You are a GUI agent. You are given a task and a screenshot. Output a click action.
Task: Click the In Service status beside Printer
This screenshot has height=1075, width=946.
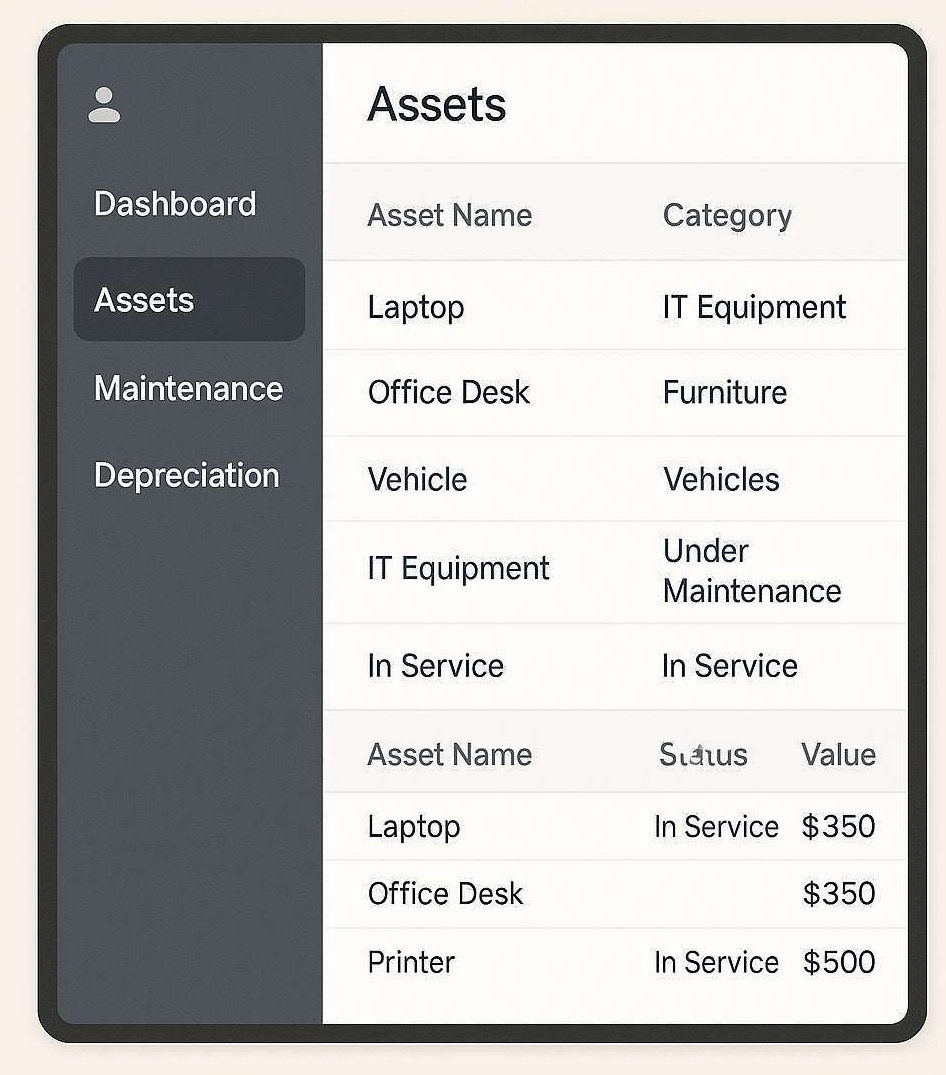coord(716,962)
